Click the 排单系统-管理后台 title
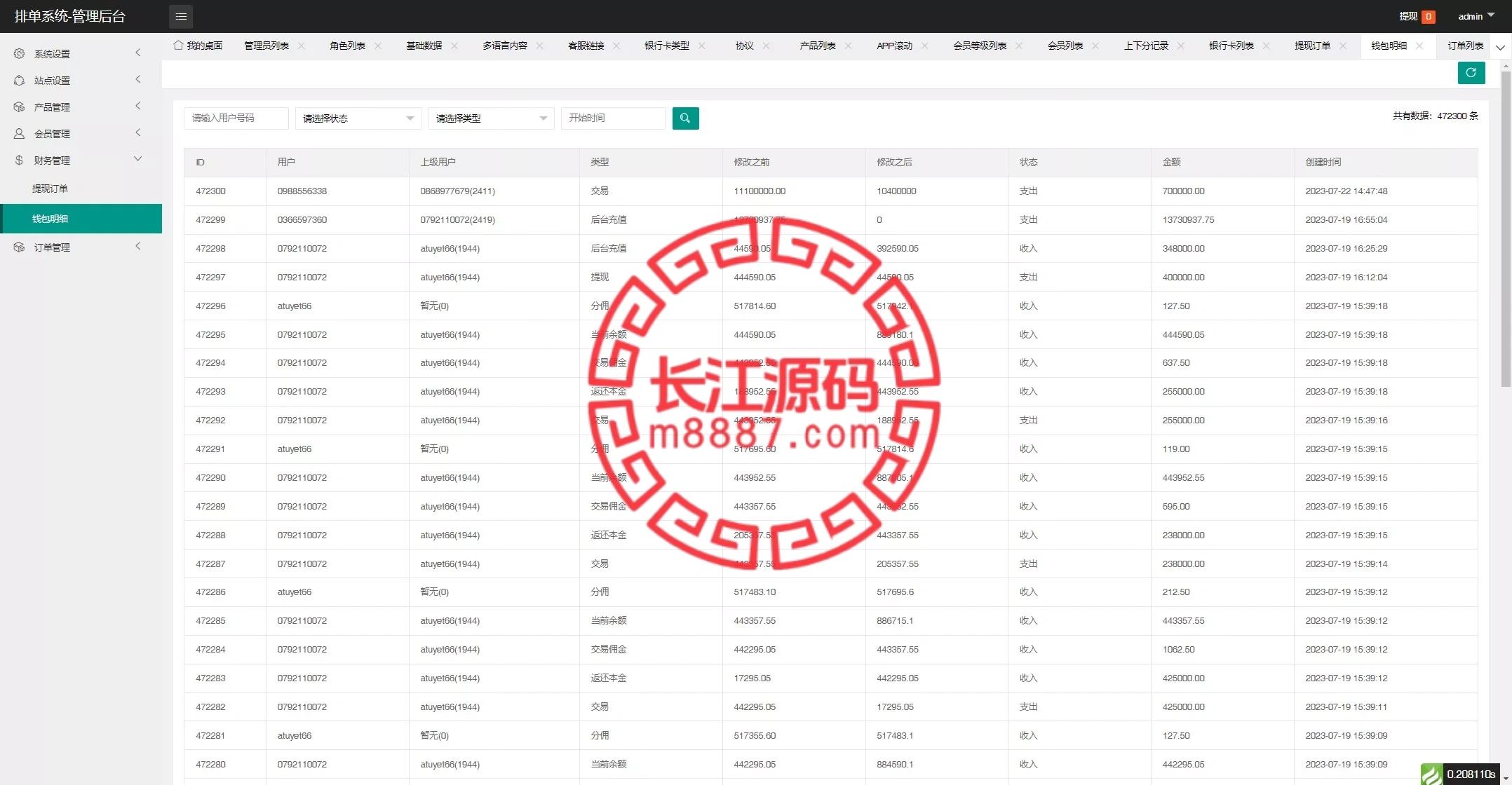This screenshot has width=1512, height=785. tap(70, 16)
